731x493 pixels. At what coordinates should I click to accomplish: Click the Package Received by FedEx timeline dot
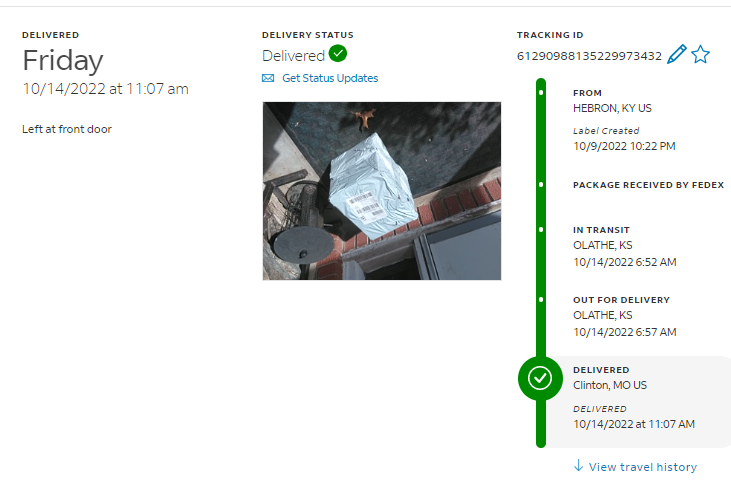click(x=541, y=185)
